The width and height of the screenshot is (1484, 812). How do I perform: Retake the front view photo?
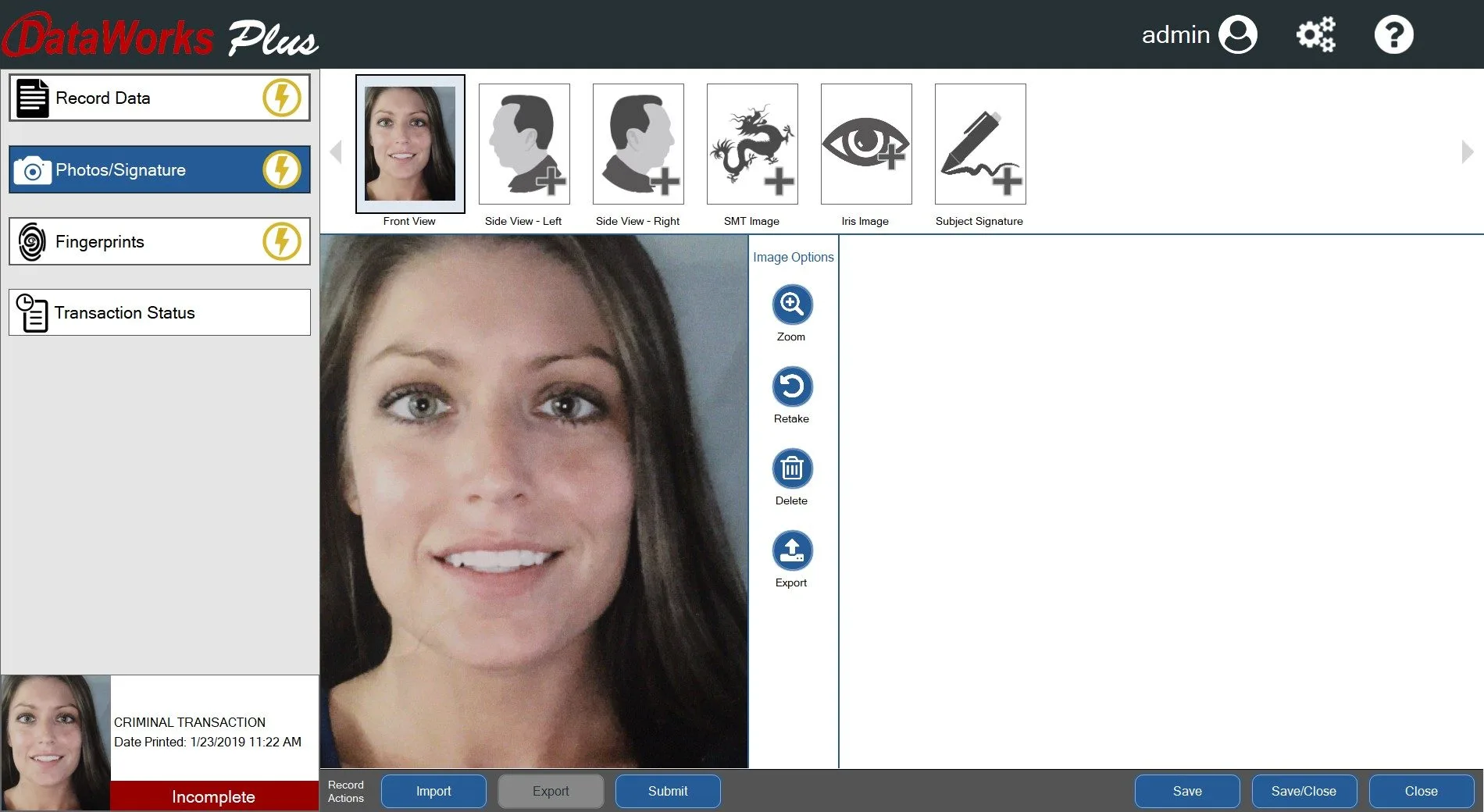click(x=792, y=387)
